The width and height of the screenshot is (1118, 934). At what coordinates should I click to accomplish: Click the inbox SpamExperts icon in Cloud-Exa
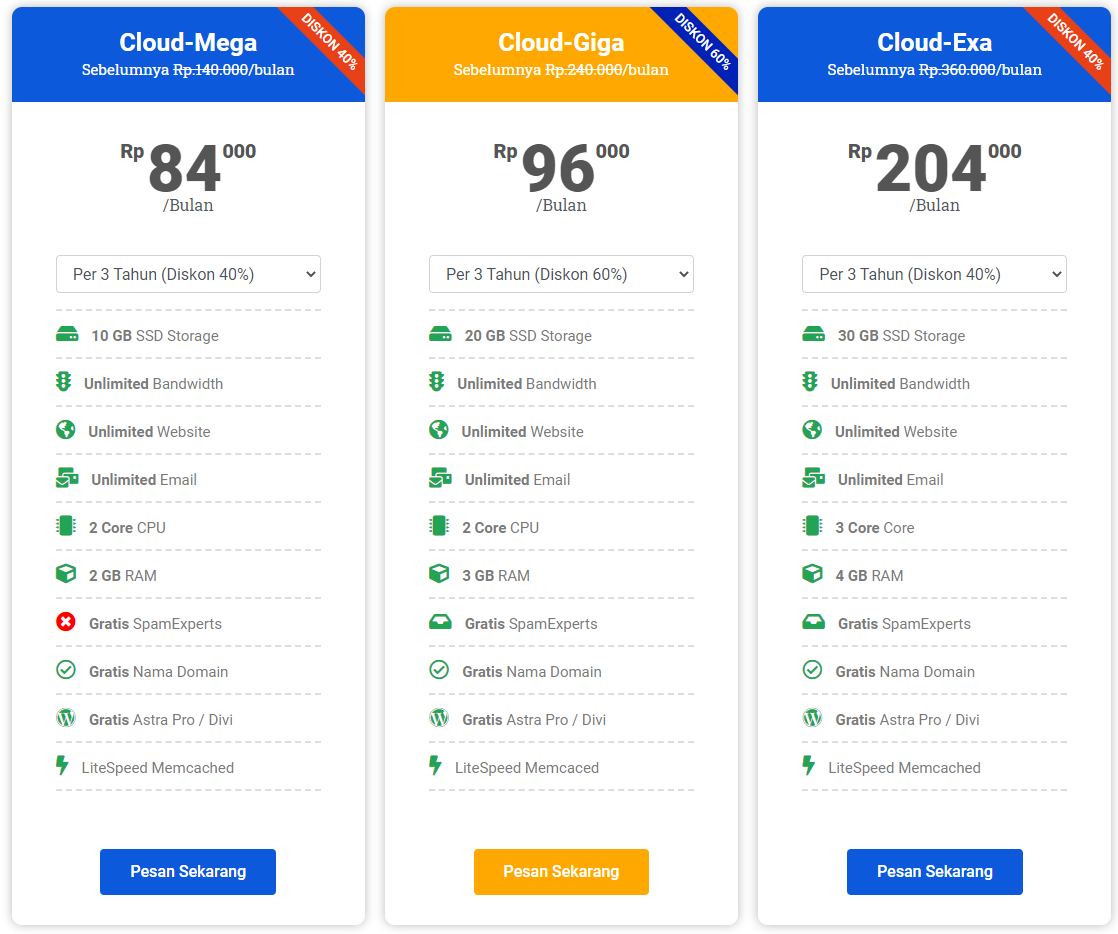coord(813,622)
